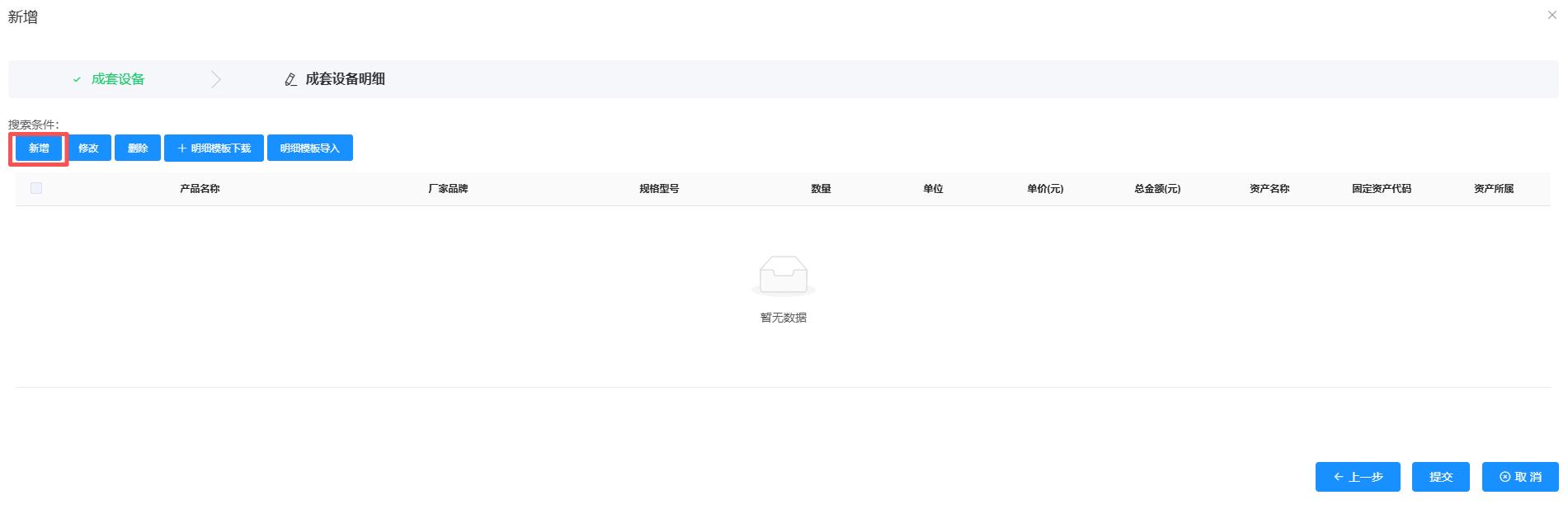The width and height of the screenshot is (1568, 528).
Task: Download template via 明细模板下载 button
Action: [214, 148]
